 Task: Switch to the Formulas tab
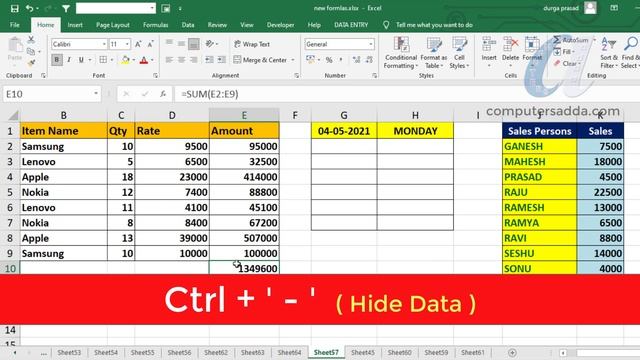[156, 25]
